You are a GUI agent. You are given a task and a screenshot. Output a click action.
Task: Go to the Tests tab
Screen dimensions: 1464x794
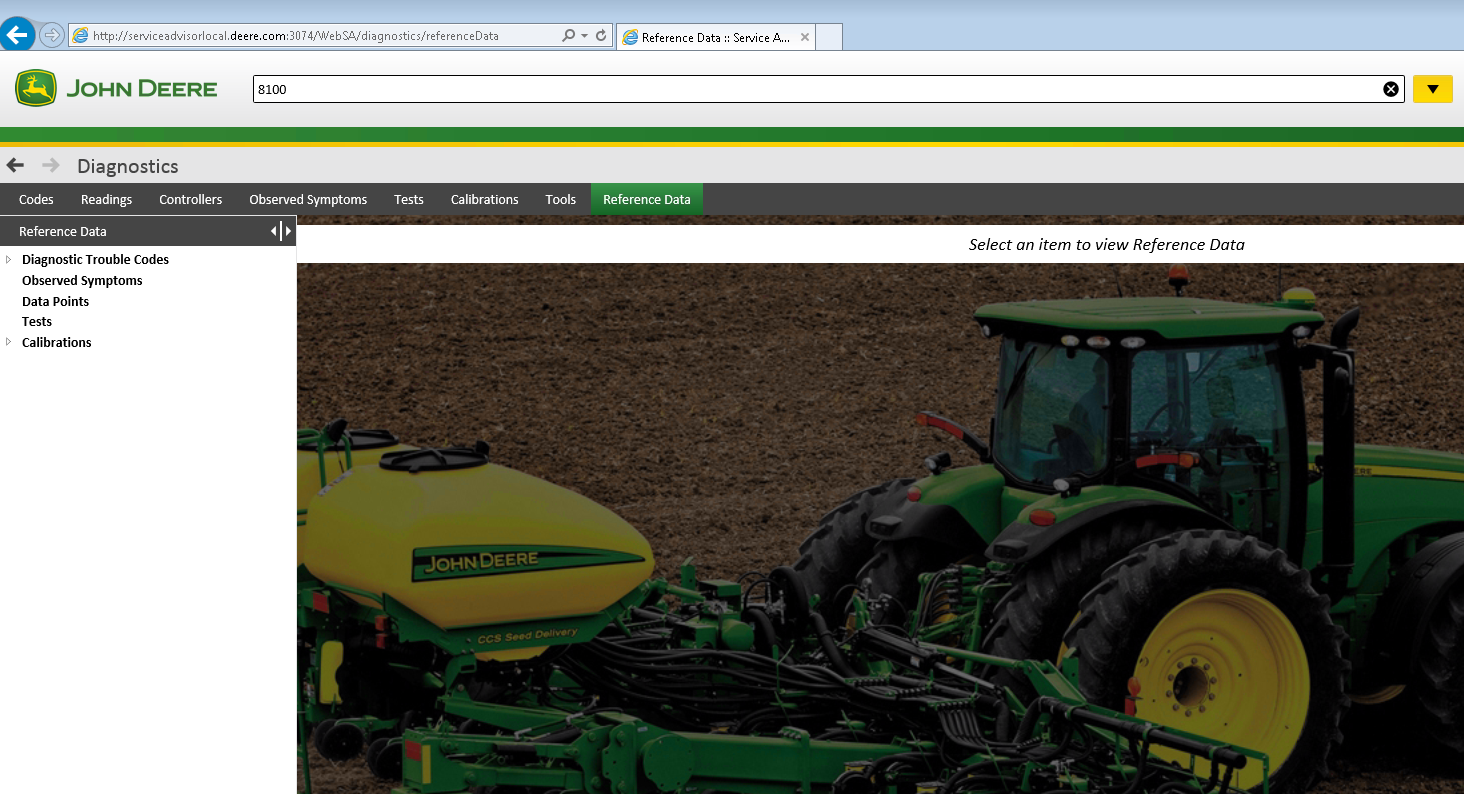[409, 199]
